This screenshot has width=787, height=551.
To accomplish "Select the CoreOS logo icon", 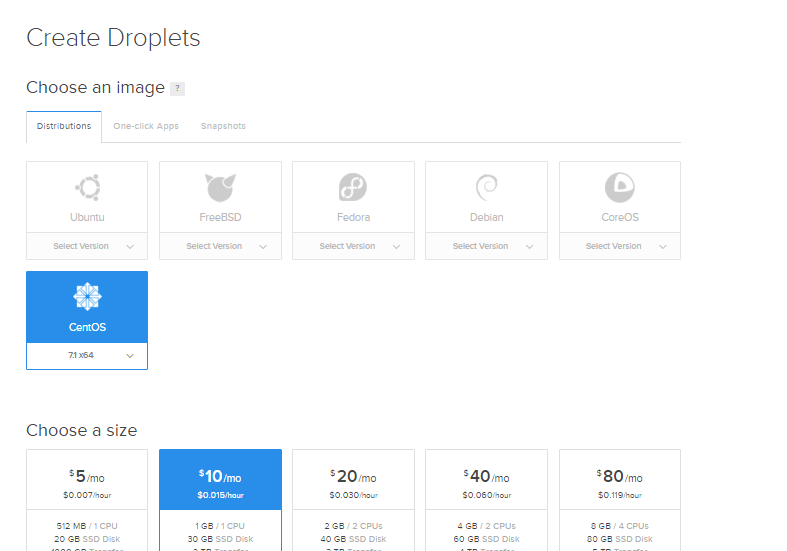I will pos(619,187).
